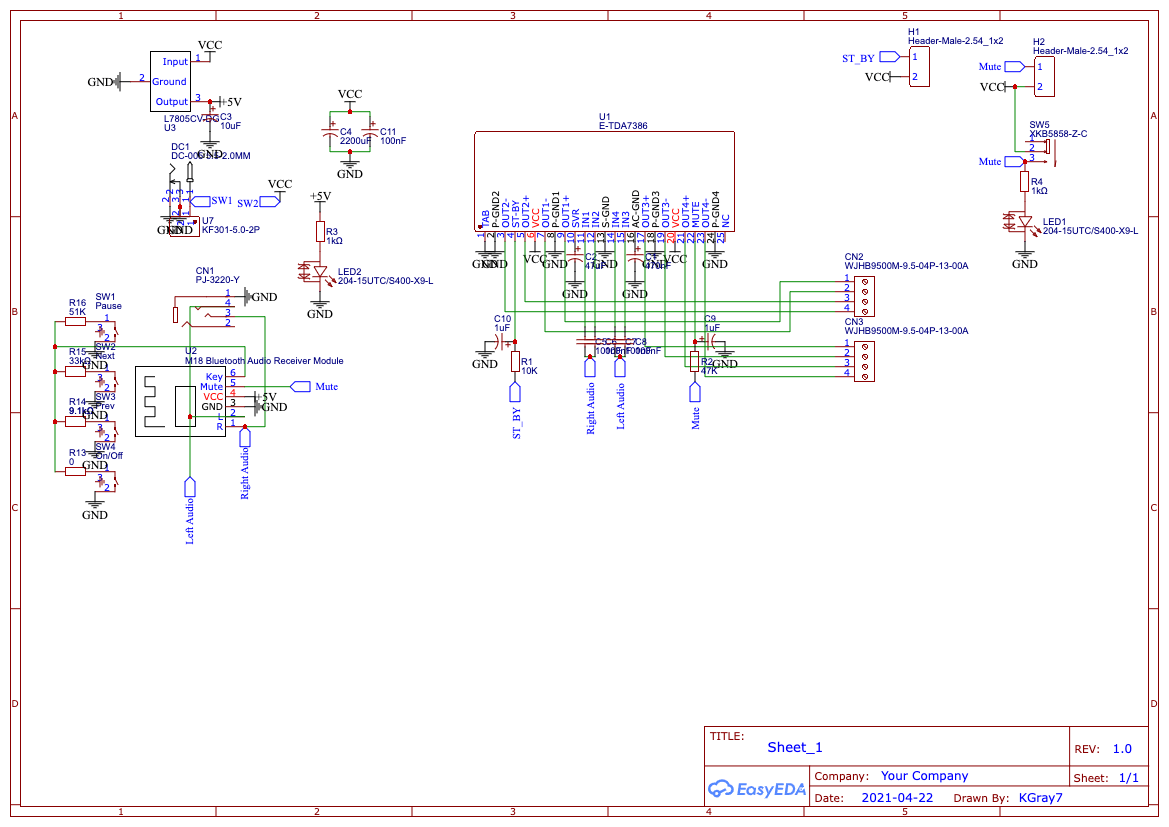Select resistor R4 1kΩ symbol

[1024, 181]
